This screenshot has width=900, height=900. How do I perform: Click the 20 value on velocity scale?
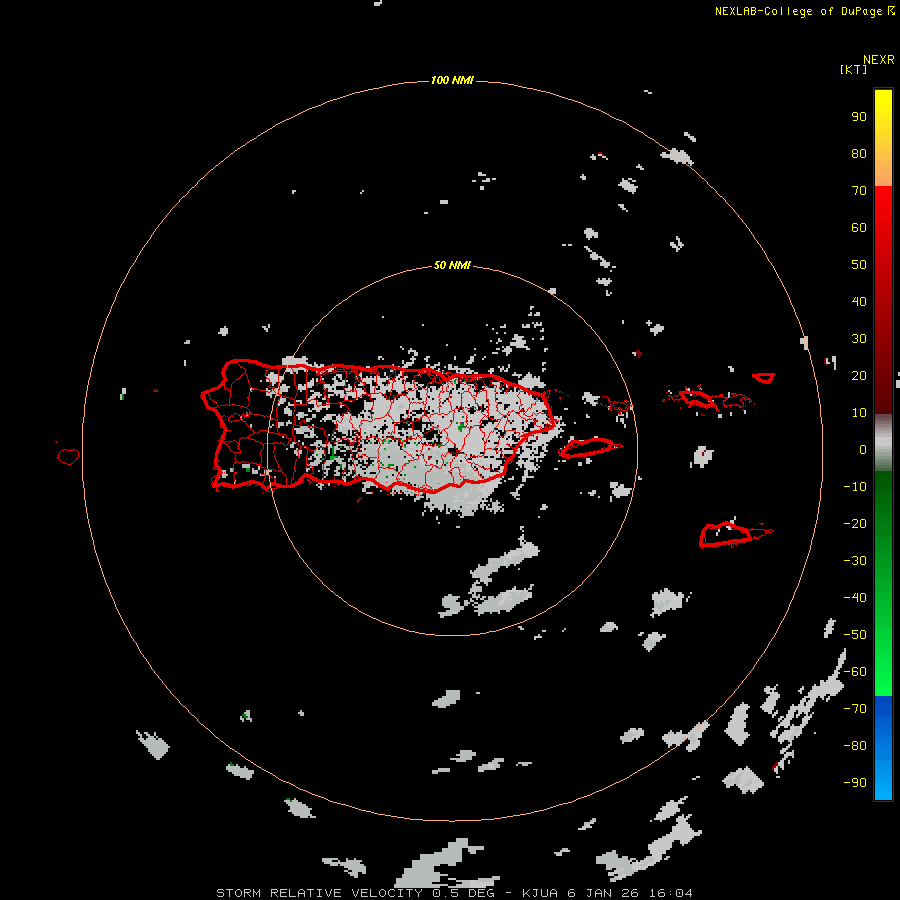click(859, 375)
